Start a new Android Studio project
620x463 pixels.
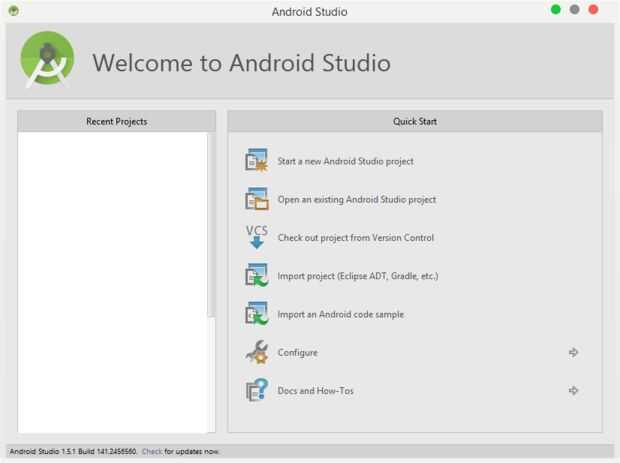[x=346, y=161]
